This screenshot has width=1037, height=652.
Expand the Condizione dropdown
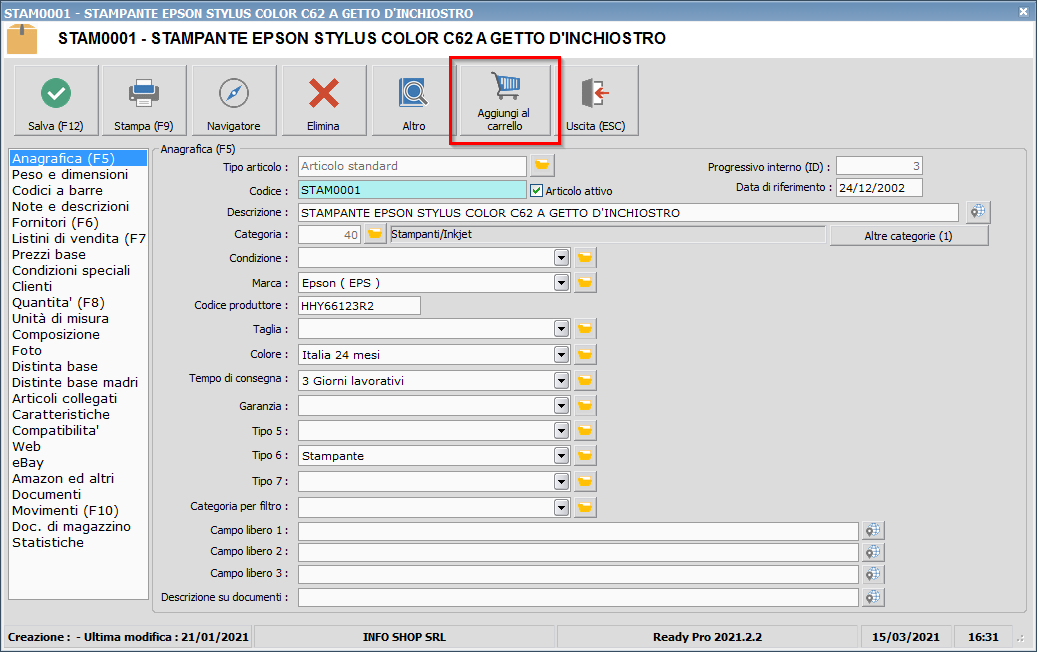(x=561, y=257)
